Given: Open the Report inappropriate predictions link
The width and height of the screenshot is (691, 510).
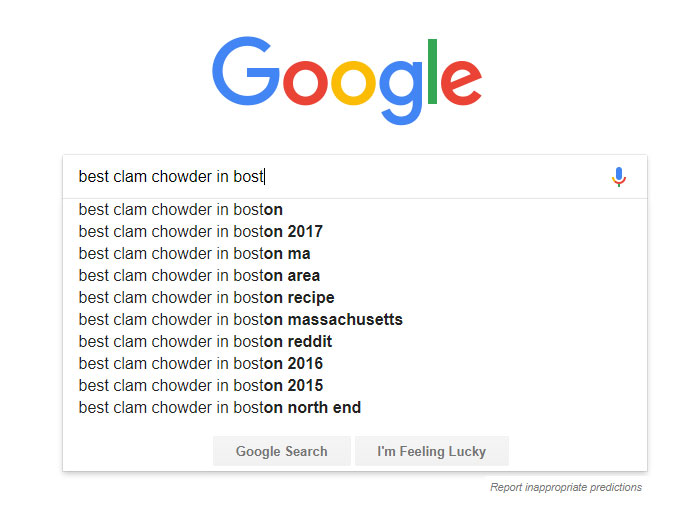Looking at the screenshot, I should coord(566,488).
